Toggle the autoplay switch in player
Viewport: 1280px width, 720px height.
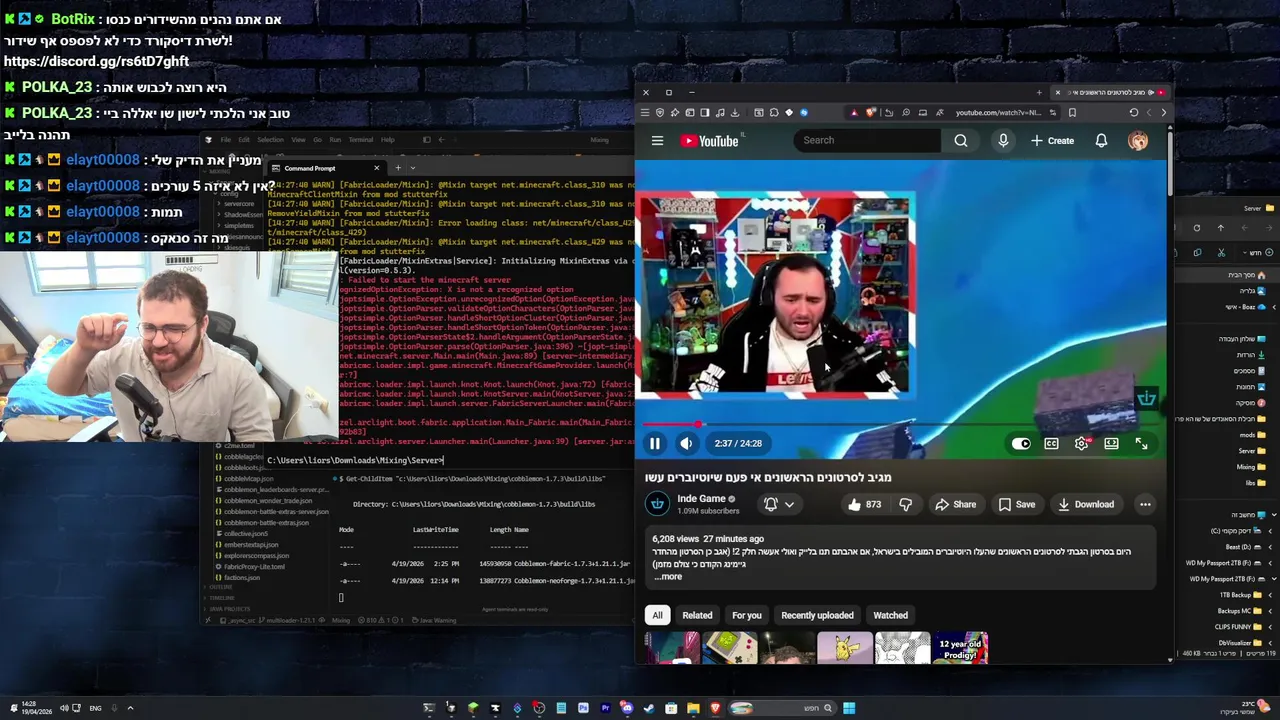[1021, 443]
